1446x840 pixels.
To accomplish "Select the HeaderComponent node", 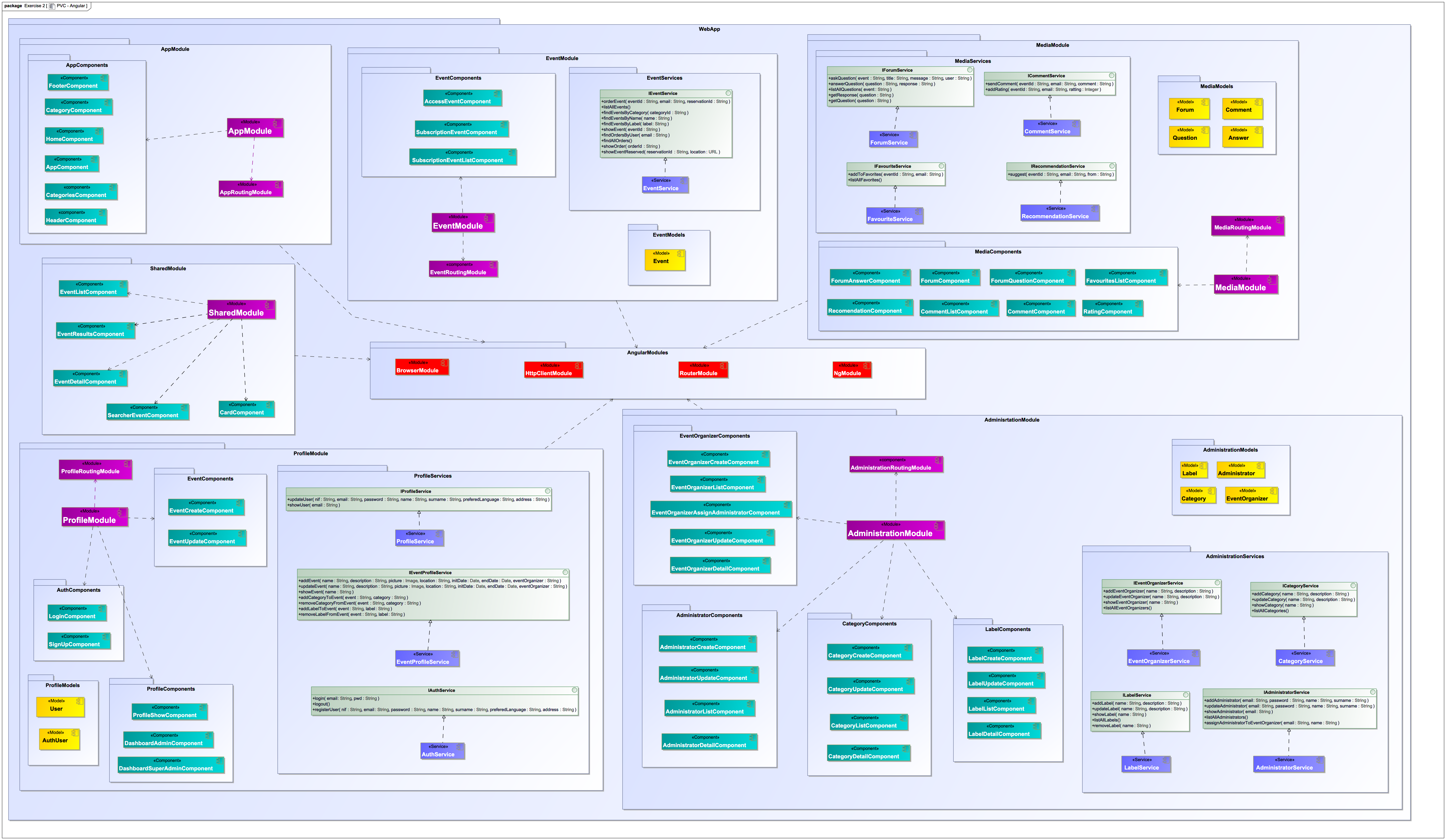I will (x=76, y=217).
